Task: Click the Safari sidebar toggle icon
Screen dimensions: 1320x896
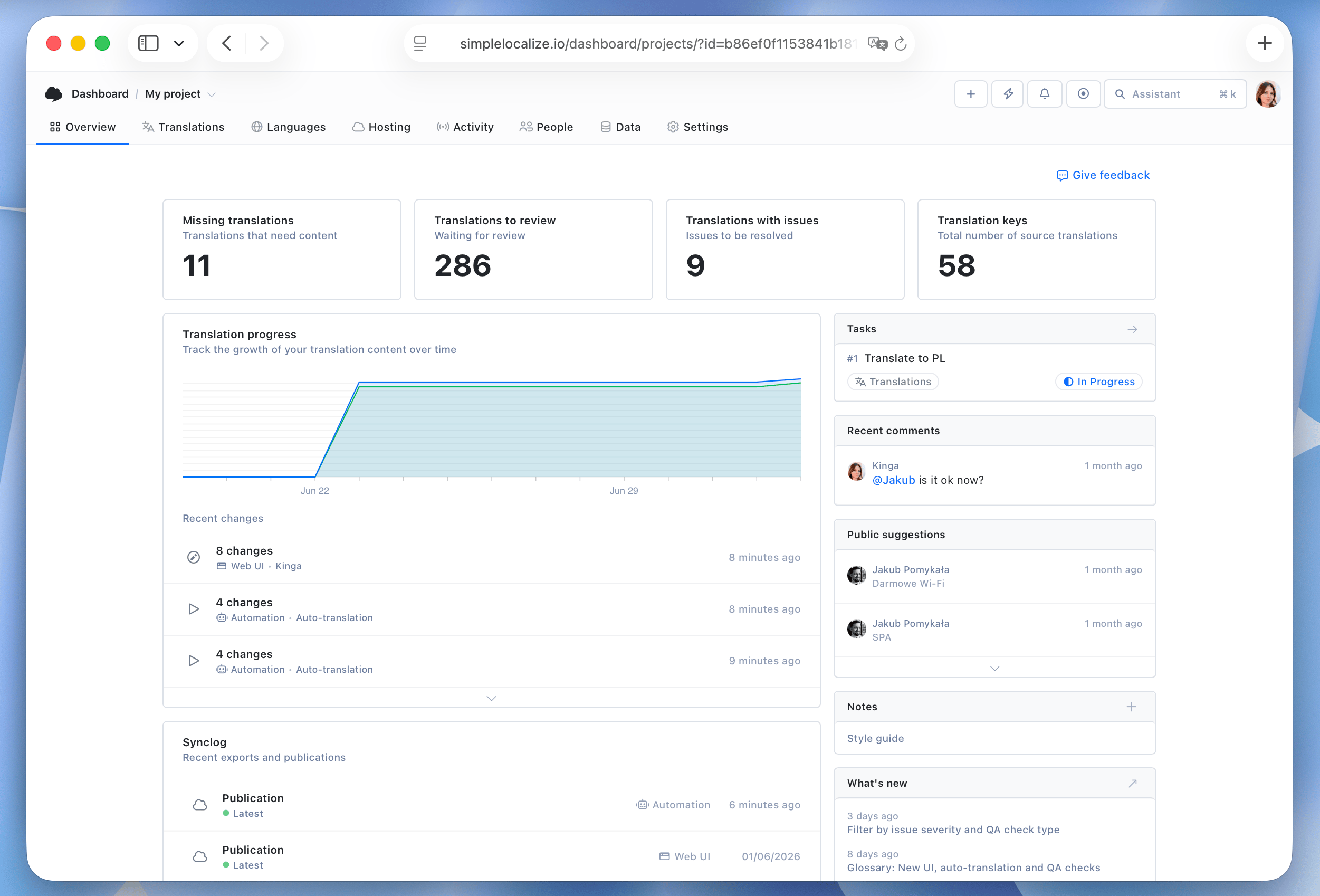Action: (x=148, y=43)
